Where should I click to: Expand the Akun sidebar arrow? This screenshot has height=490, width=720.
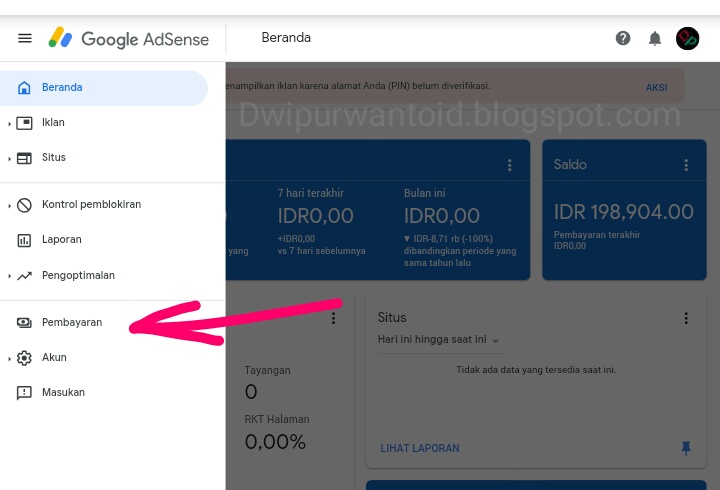[x=9, y=359]
